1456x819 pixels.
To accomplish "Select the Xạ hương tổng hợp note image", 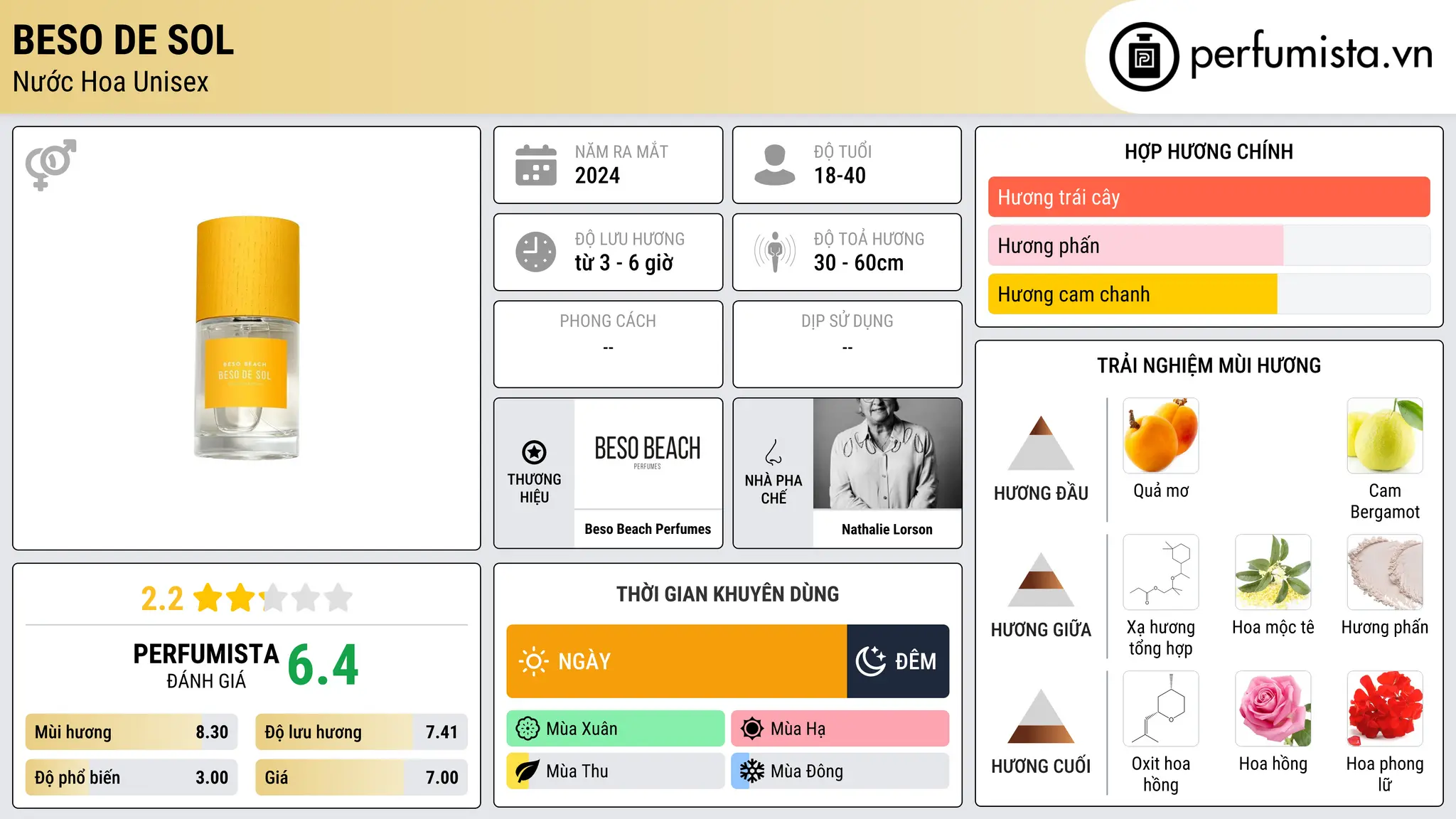I will pos(1161,572).
